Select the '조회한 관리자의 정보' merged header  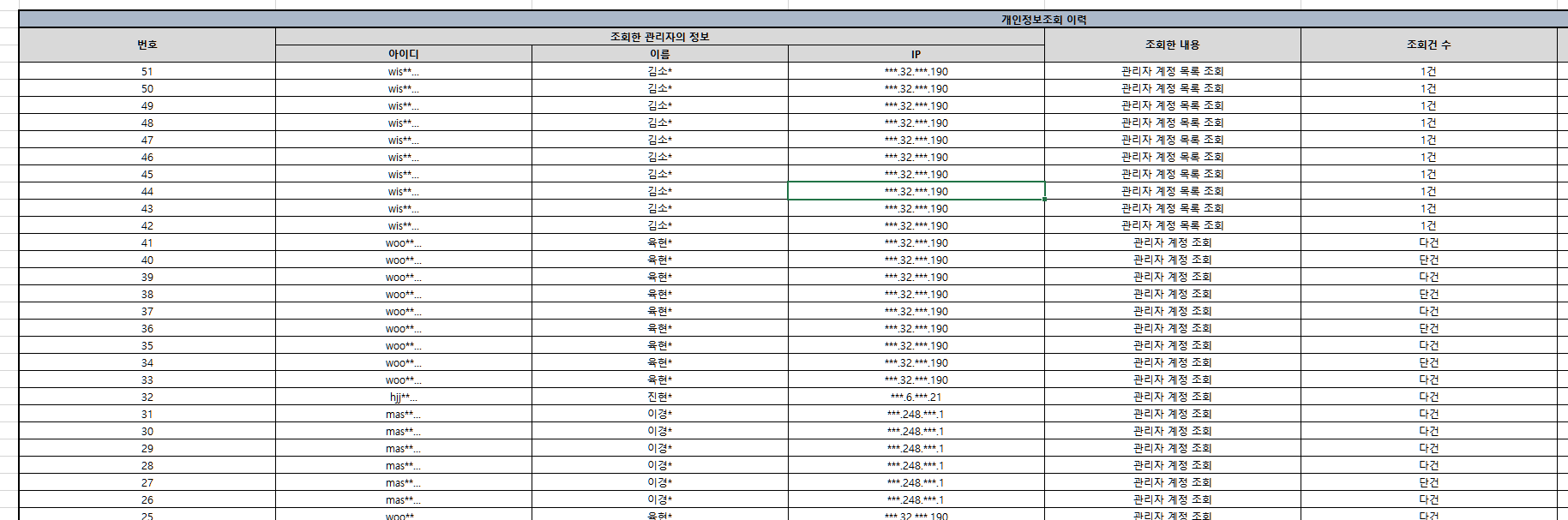(x=659, y=37)
